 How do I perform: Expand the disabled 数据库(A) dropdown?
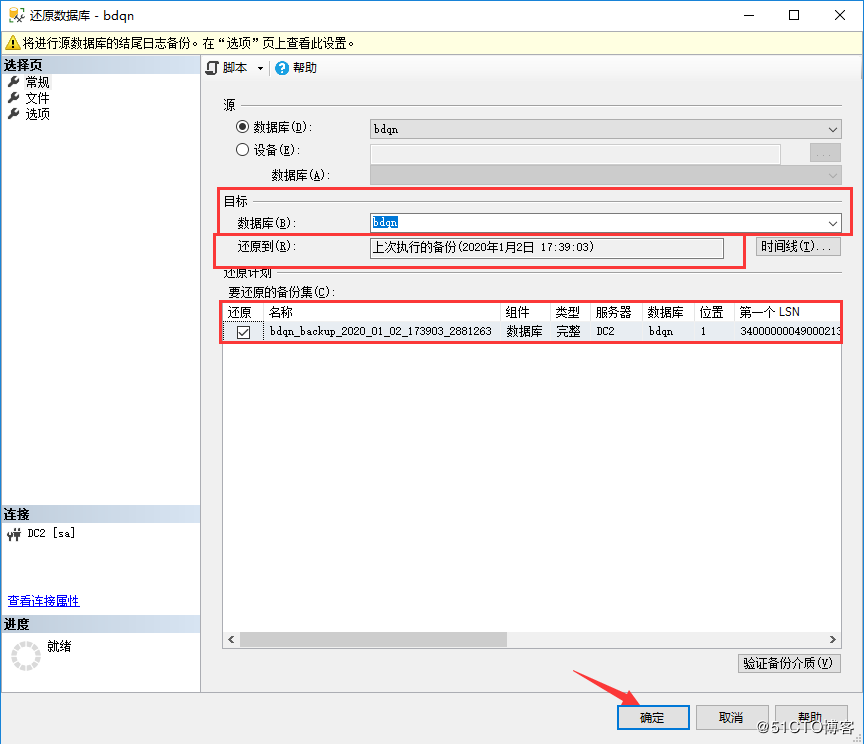tap(833, 176)
